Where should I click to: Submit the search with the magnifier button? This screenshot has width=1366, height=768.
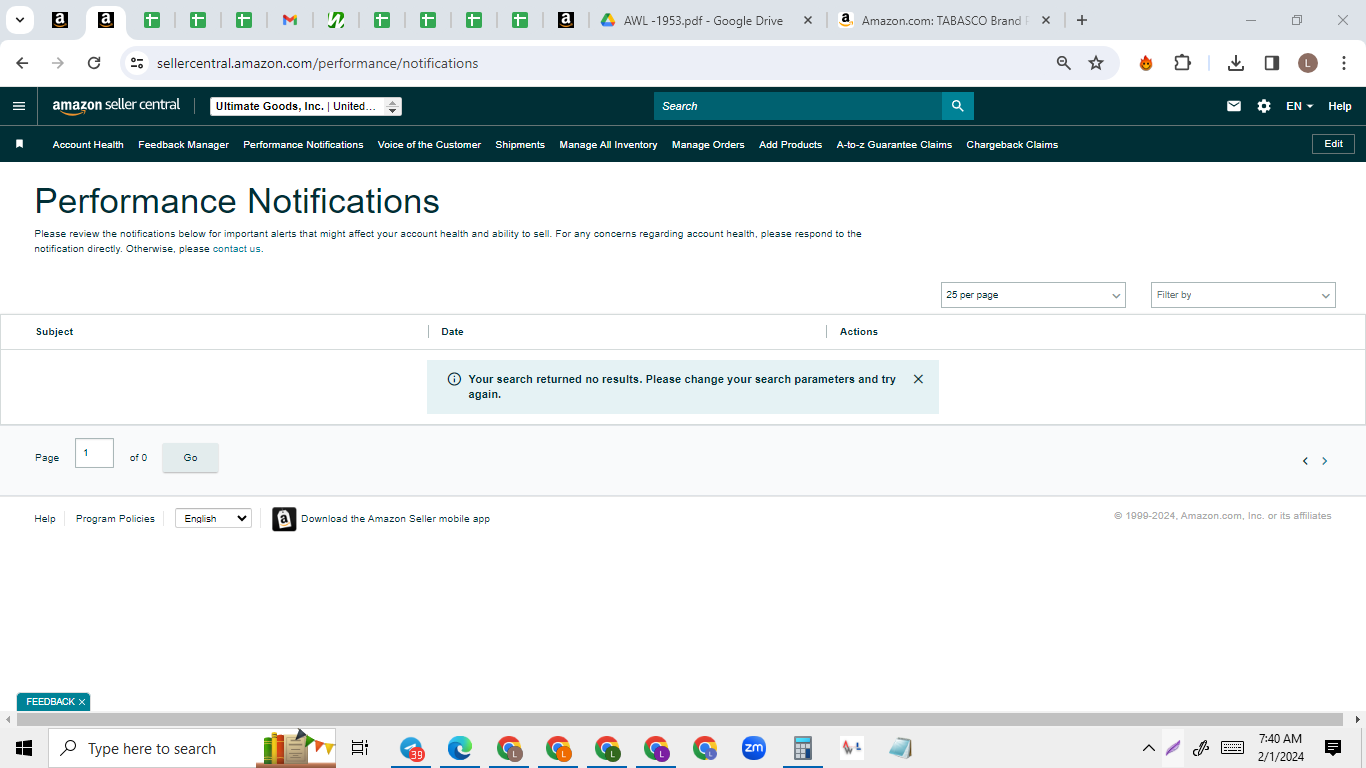958,106
